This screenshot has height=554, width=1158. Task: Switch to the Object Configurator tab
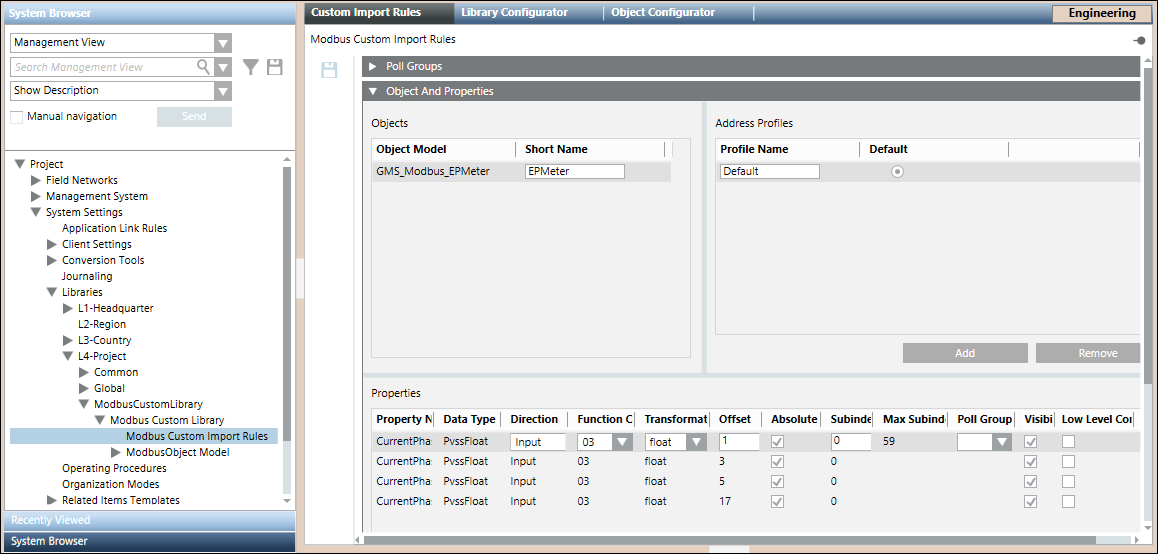coord(663,13)
